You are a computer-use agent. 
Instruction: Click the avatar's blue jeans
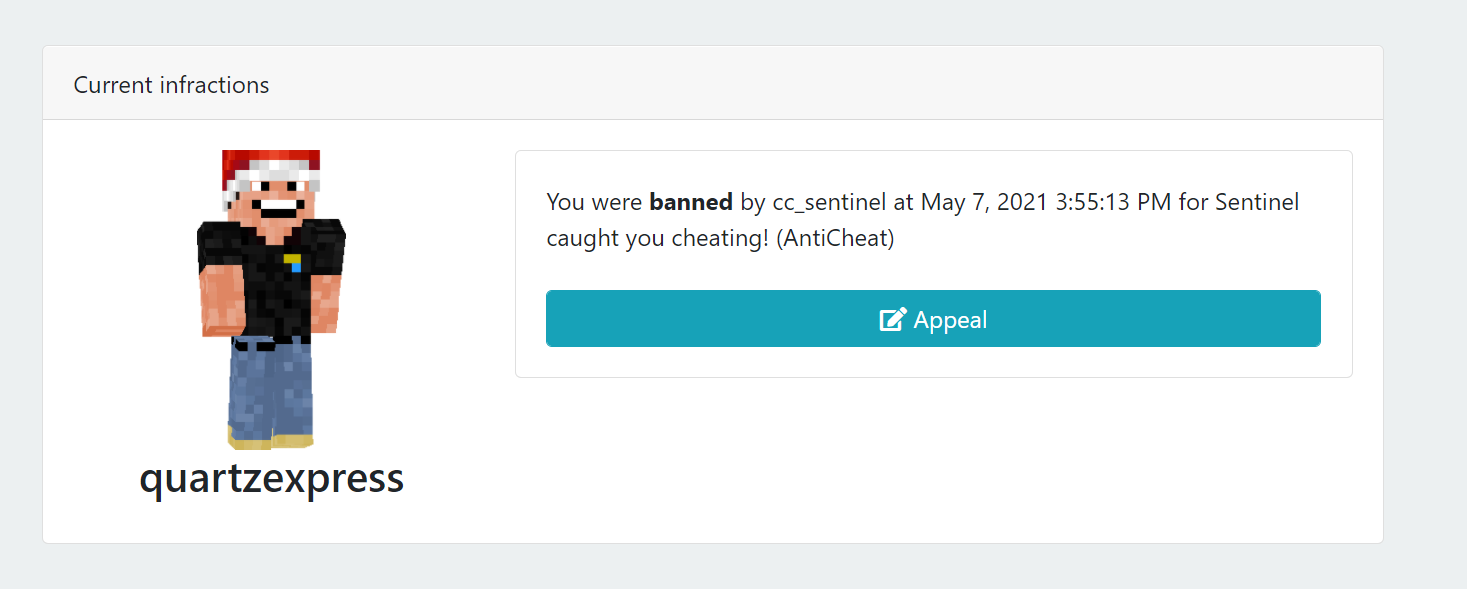[271, 390]
